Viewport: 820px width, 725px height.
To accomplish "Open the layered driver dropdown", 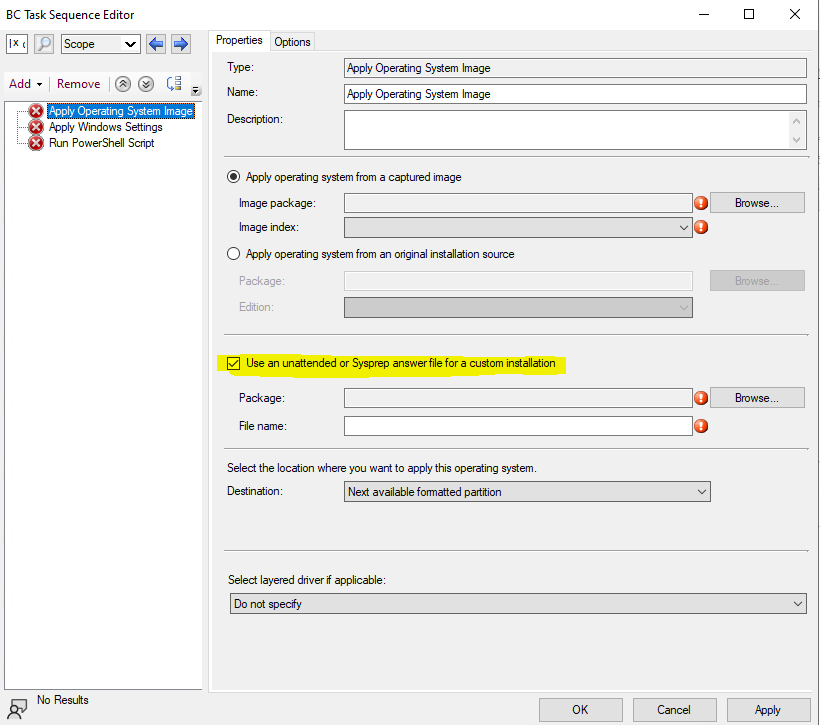I will coord(798,603).
